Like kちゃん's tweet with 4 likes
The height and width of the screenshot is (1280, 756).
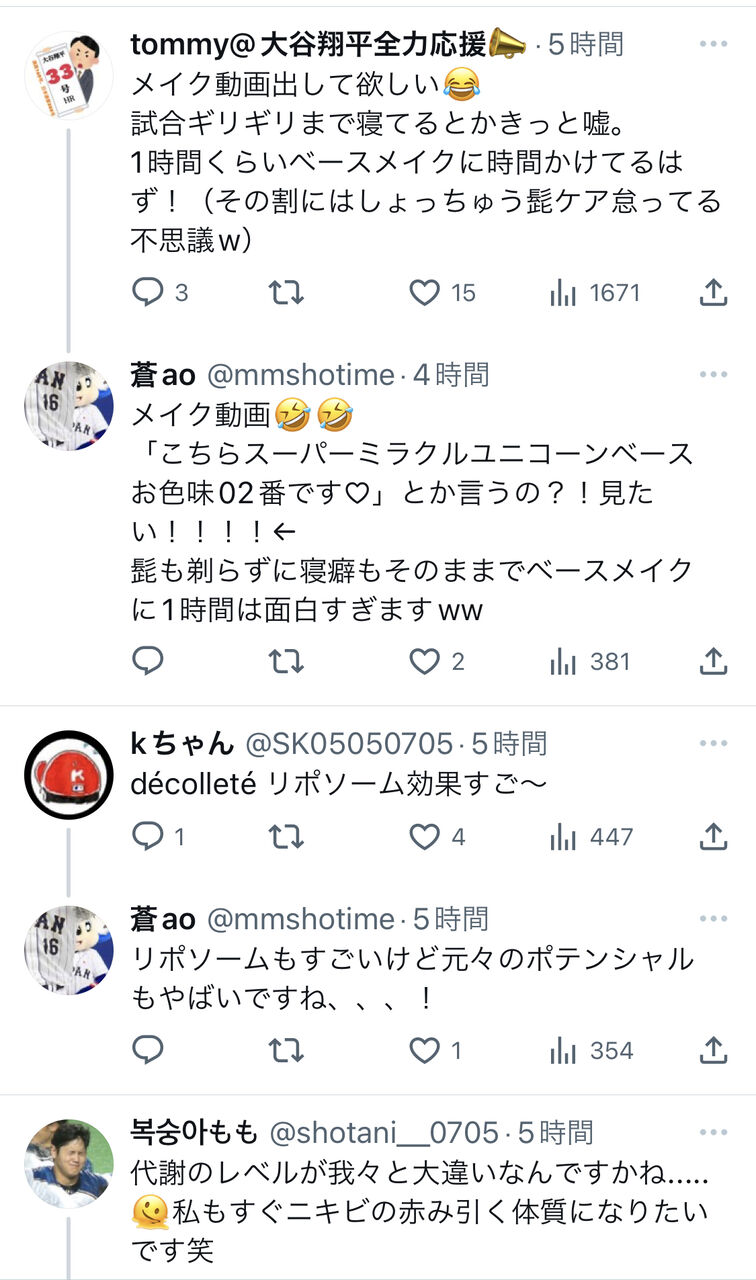coord(437,836)
